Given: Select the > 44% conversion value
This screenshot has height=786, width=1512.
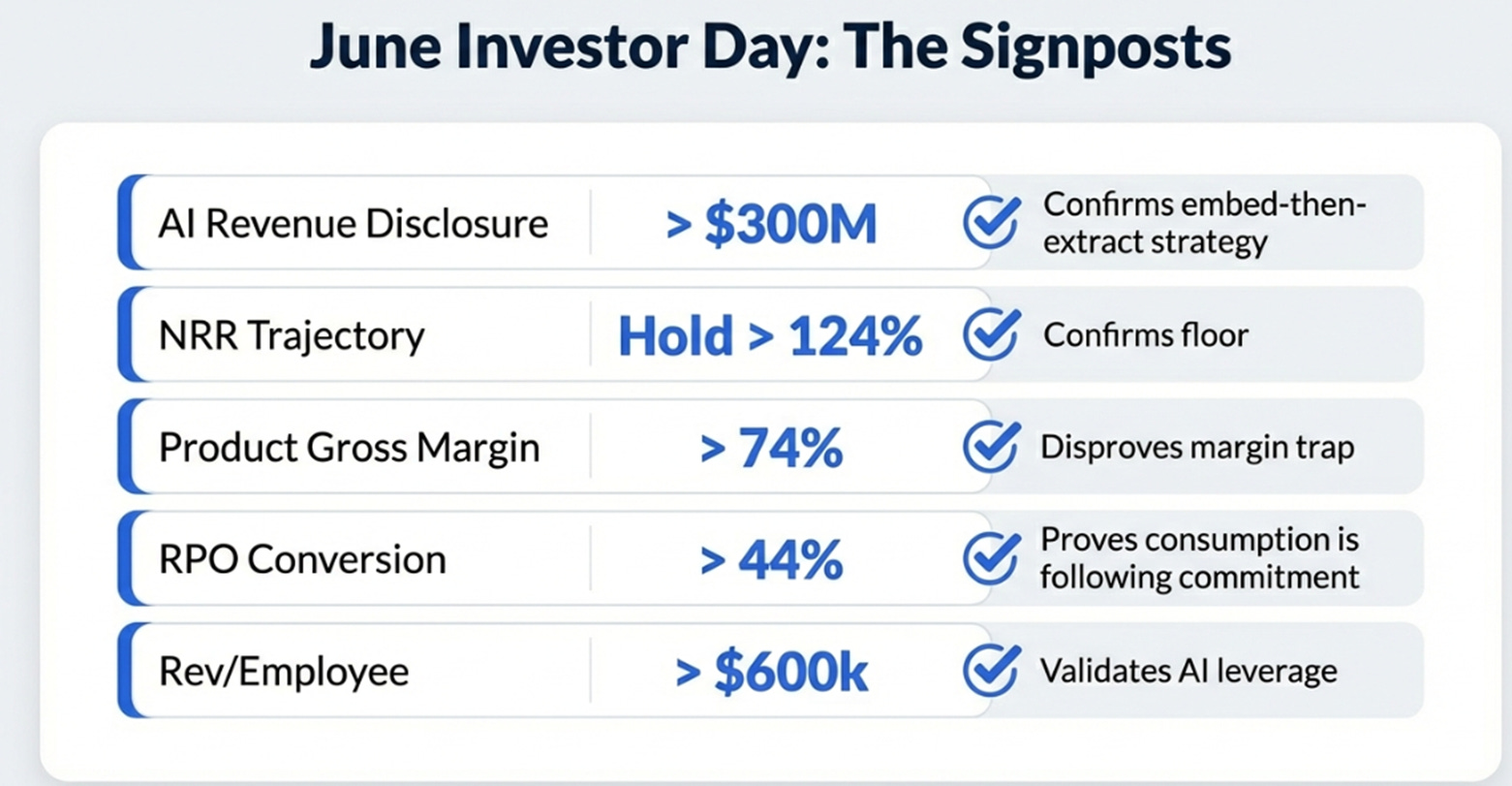Looking at the screenshot, I should coord(771,560).
